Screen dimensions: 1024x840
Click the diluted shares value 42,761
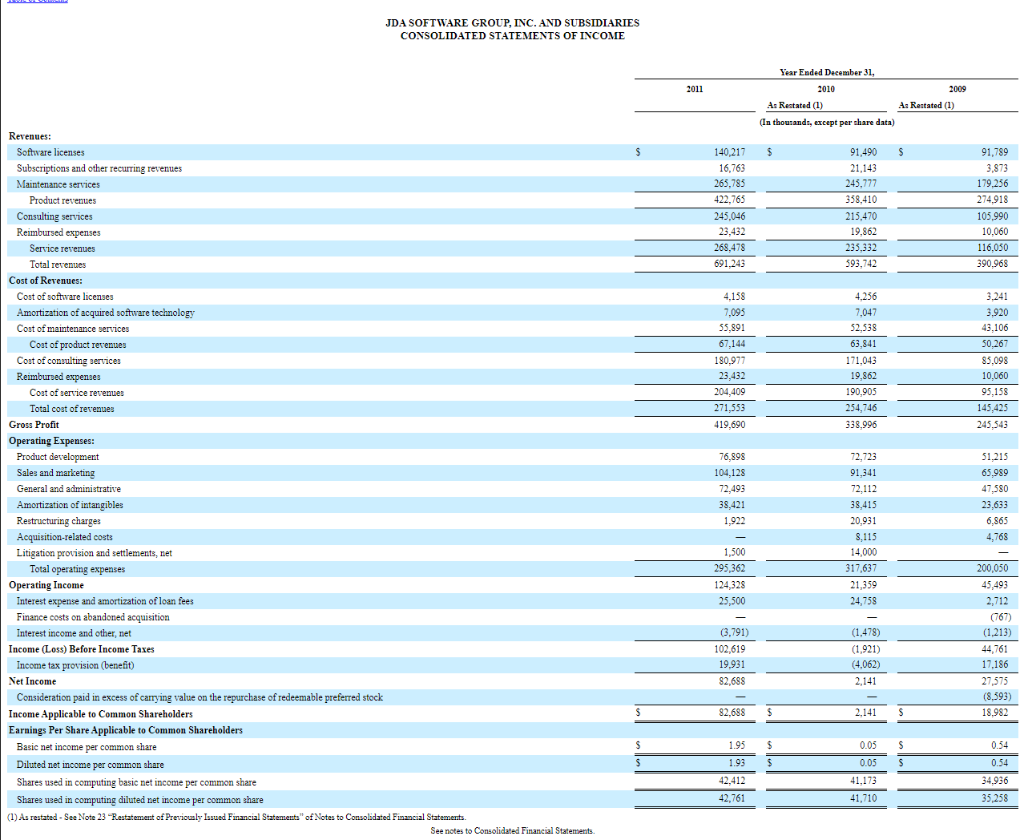click(x=732, y=798)
